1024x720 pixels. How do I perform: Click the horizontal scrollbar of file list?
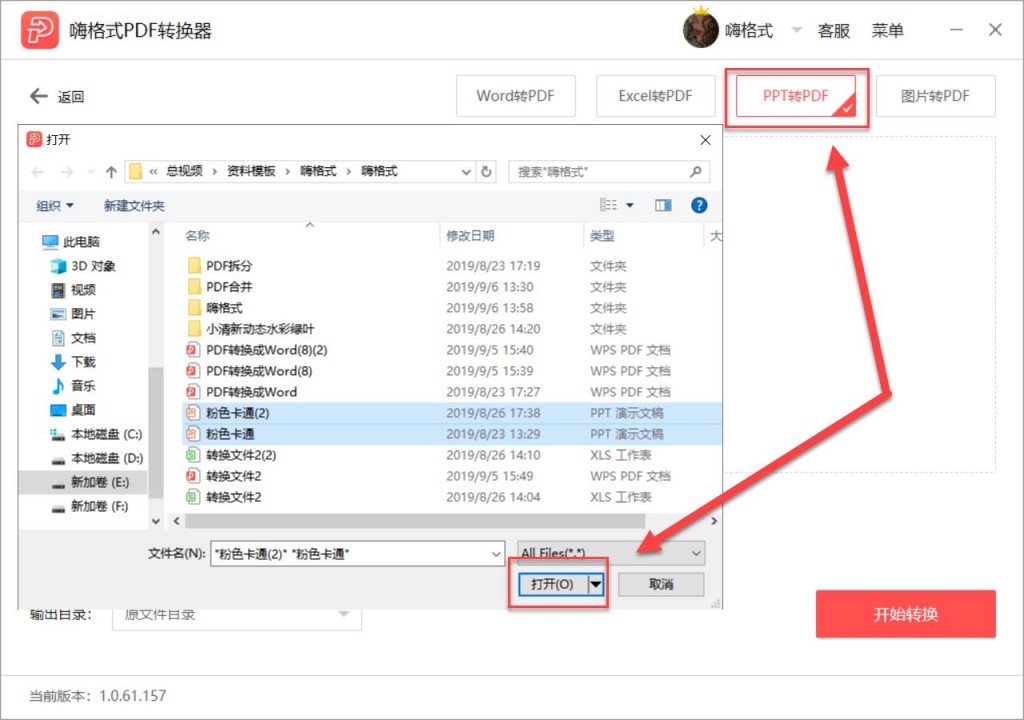[x=415, y=521]
